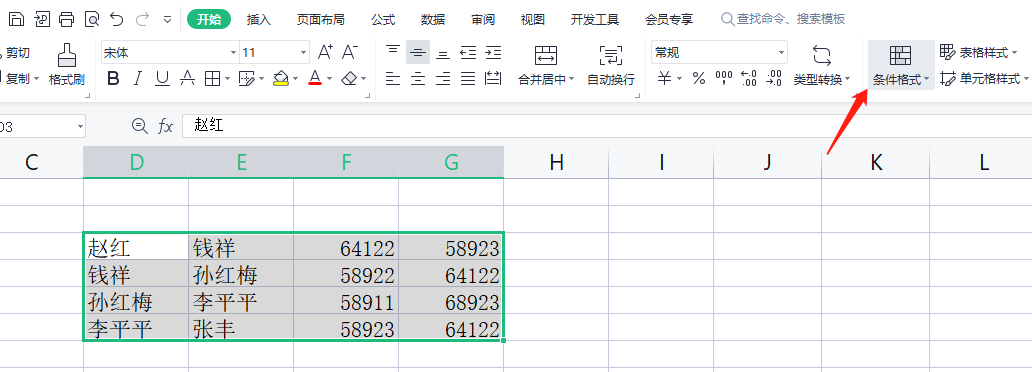Switch to the 审阅 tab
Screen dimensions: 1032x372
click(483, 20)
